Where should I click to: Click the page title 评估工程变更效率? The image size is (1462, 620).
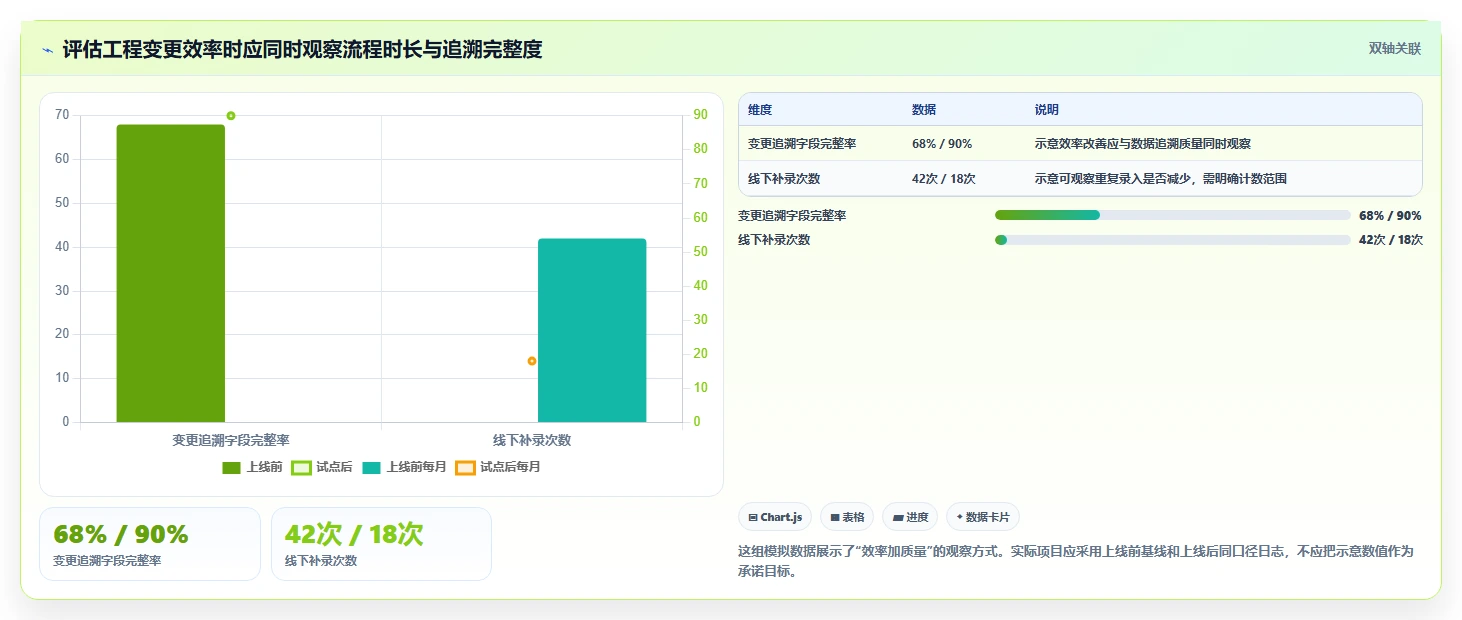(302, 49)
